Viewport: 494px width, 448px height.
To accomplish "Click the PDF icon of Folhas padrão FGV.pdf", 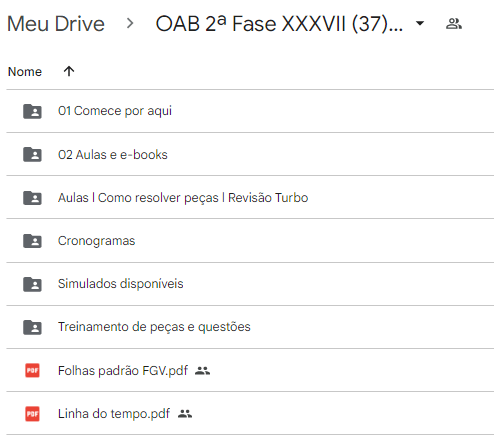I will point(32,370).
